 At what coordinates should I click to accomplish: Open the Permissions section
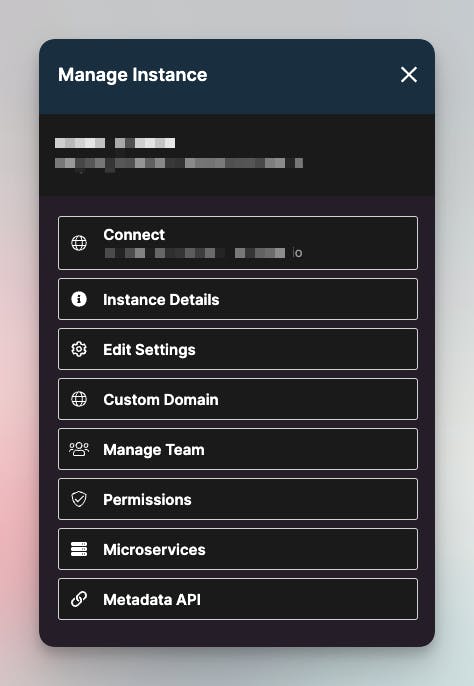click(x=238, y=499)
